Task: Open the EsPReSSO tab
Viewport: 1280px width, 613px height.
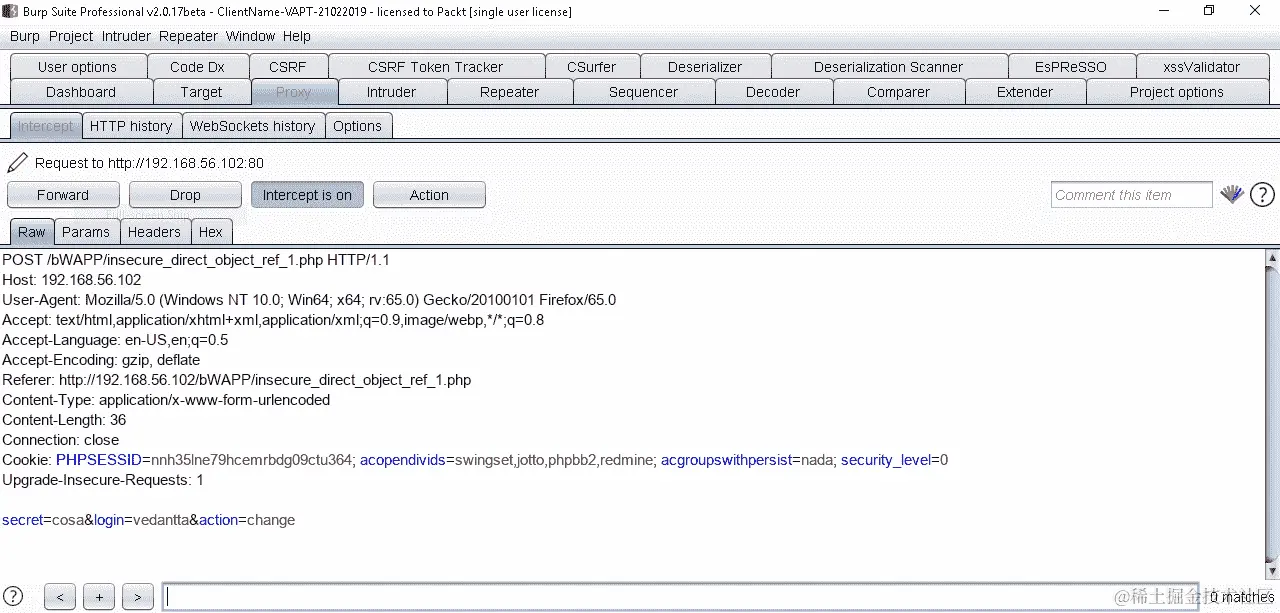Action: tap(1071, 67)
